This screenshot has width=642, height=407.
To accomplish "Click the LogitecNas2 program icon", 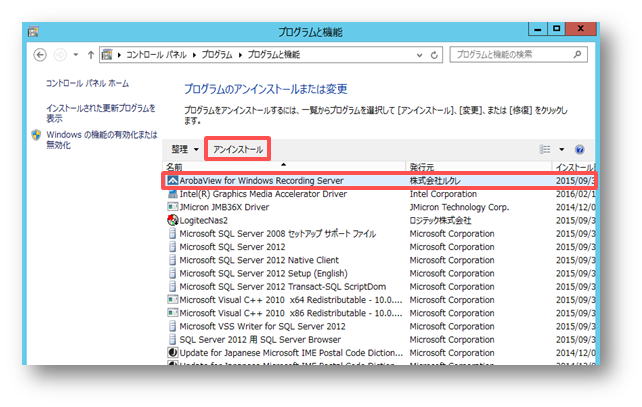I will pos(172,220).
